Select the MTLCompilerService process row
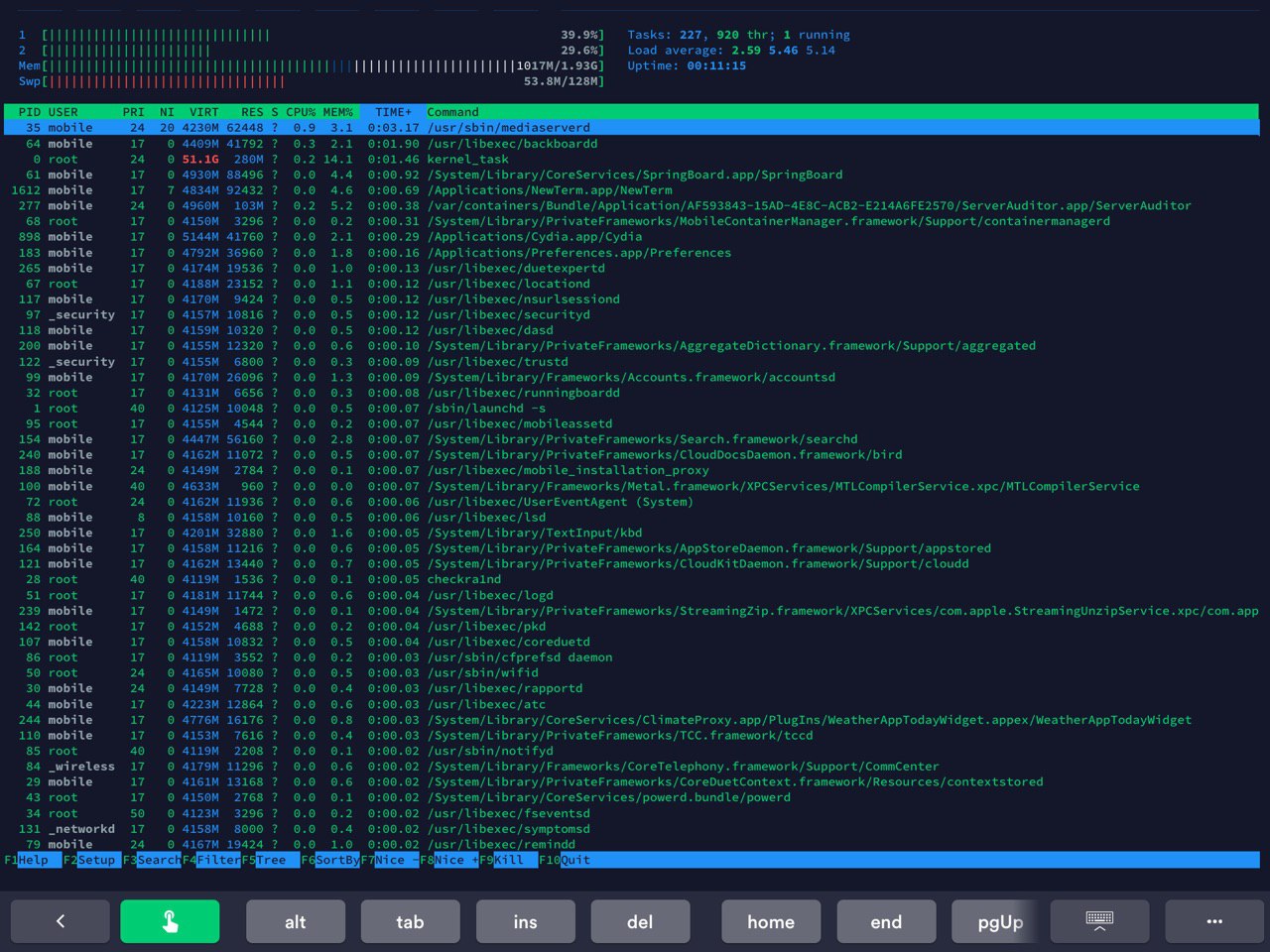The image size is (1270, 952). point(631,486)
